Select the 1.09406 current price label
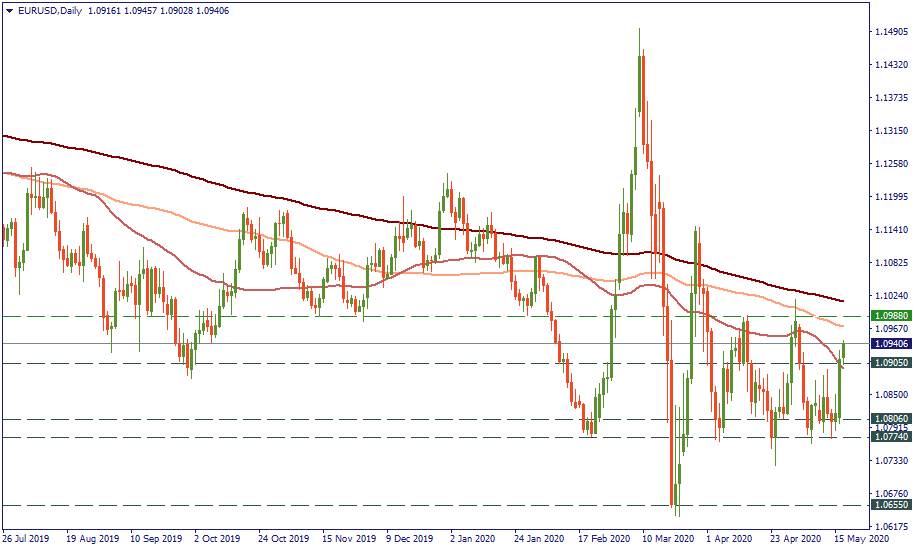Viewport: 915px width, 550px height. (x=888, y=343)
